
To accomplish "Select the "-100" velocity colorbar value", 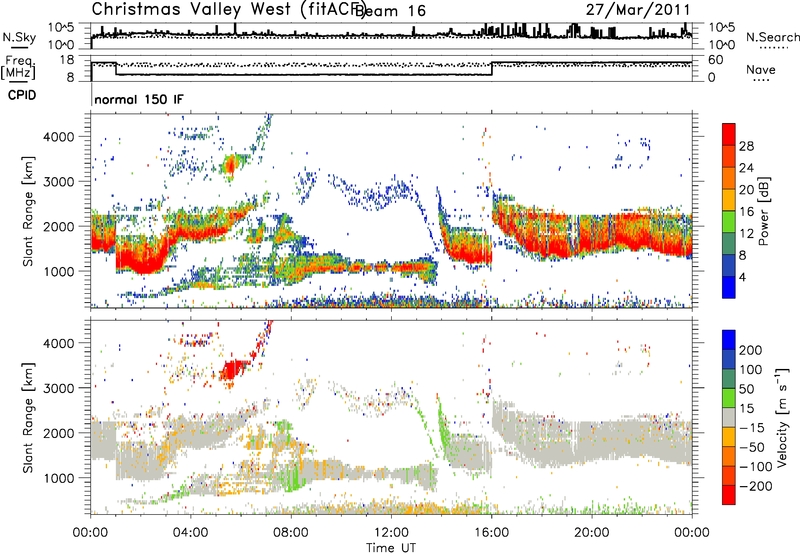I will [756, 466].
